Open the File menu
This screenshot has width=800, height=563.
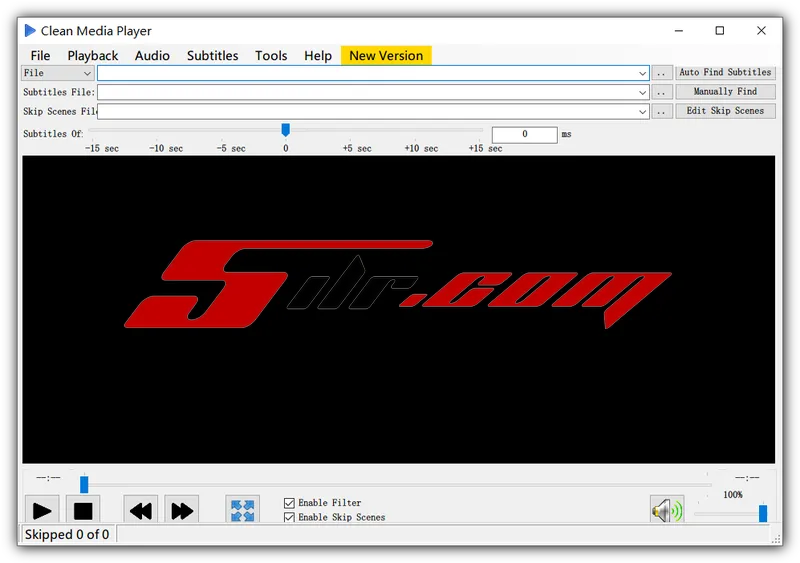40,56
